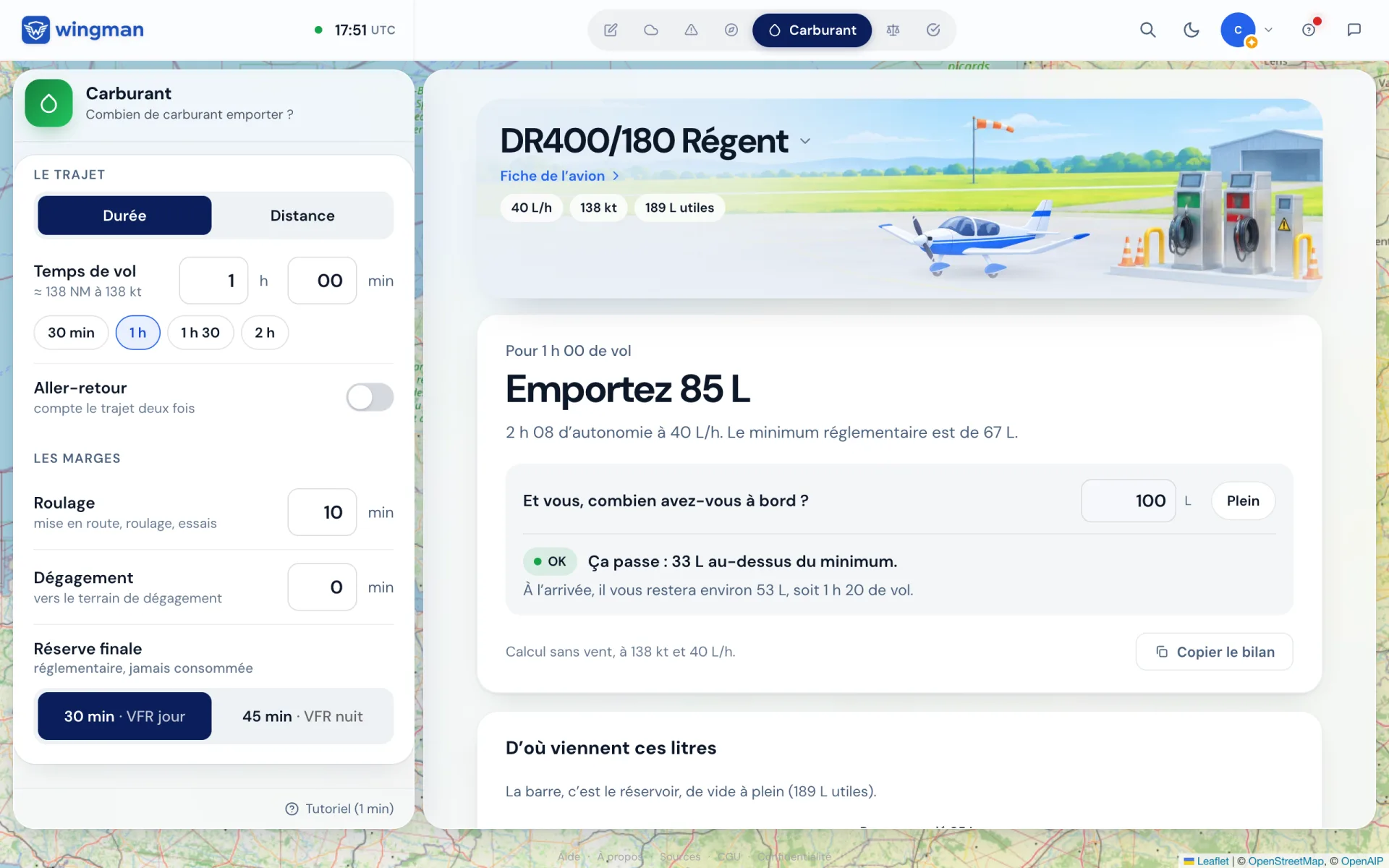
Task: Choose 30 min VFR jour reserve
Action: point(124,716)
